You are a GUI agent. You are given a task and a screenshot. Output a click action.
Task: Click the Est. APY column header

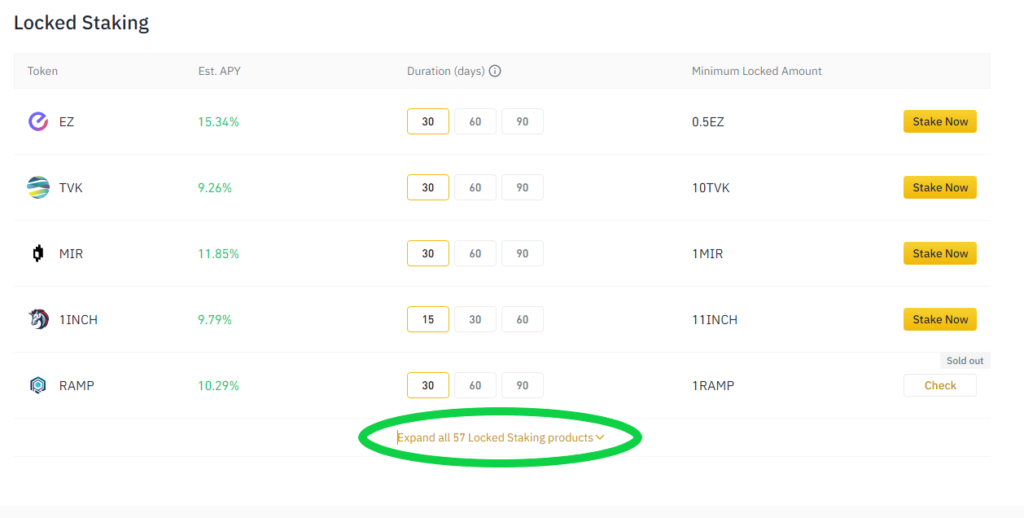(219, 71)
